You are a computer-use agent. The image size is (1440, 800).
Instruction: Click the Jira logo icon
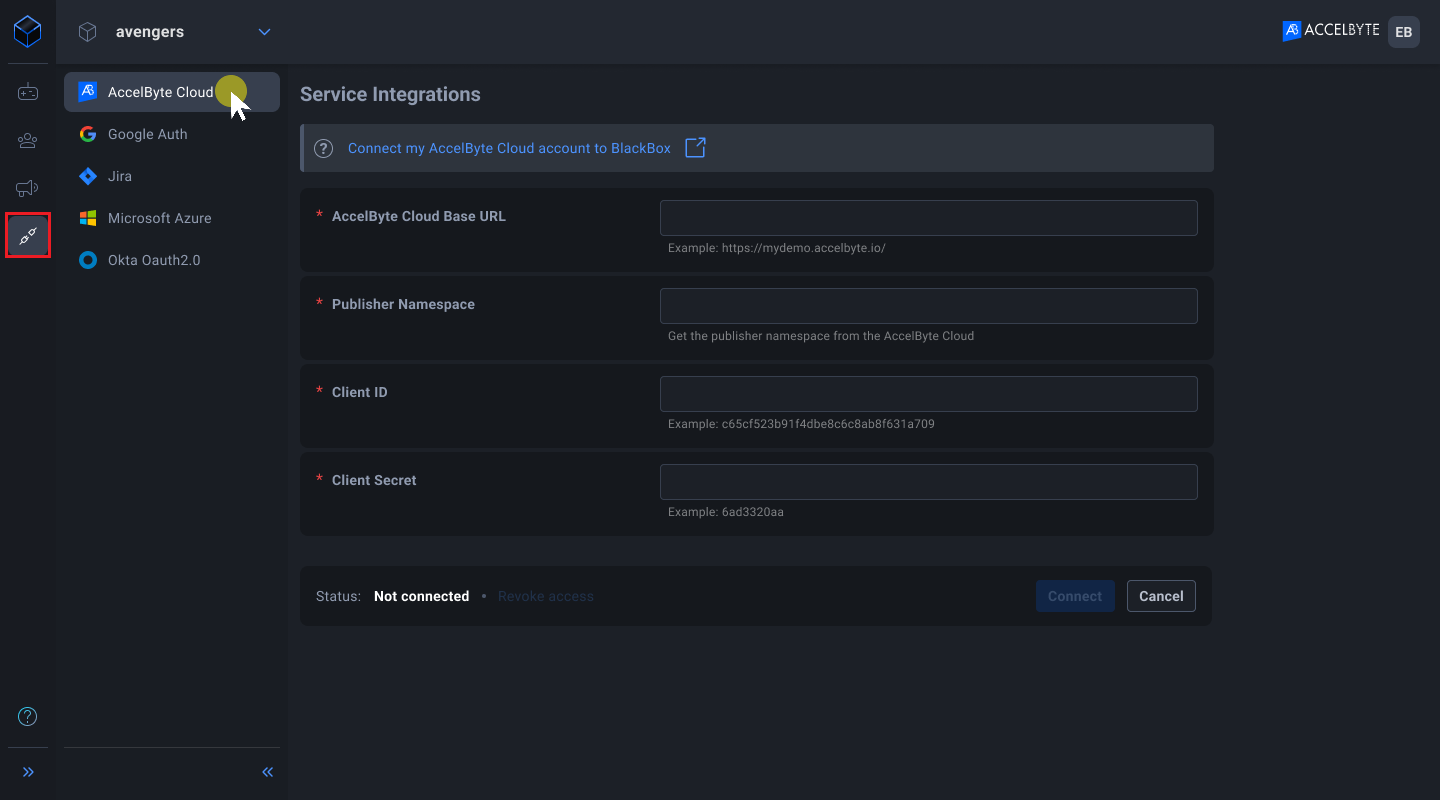[x=88, y=176]
